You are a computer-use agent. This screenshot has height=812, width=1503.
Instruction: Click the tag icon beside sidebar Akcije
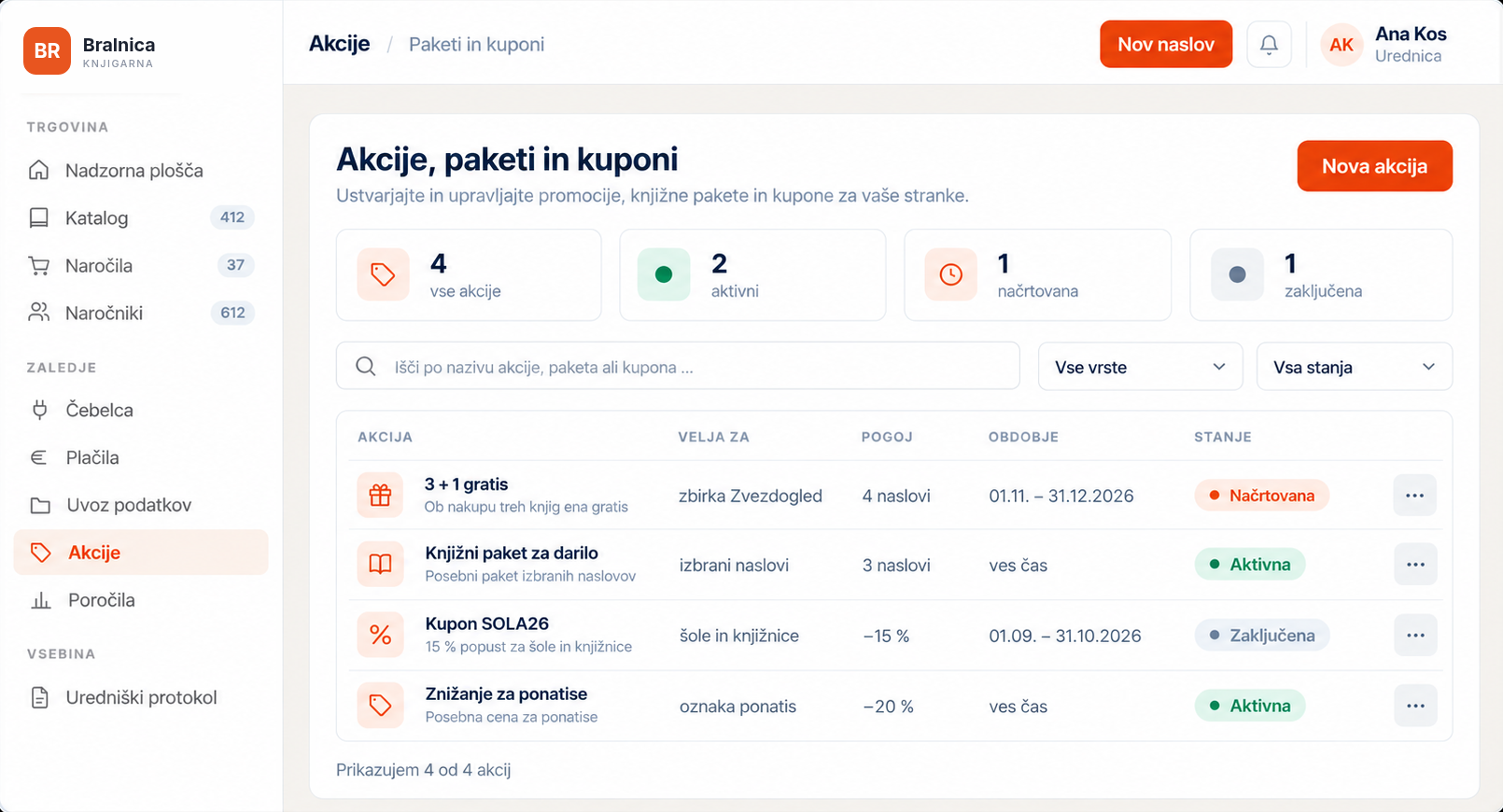click(40, 553)
